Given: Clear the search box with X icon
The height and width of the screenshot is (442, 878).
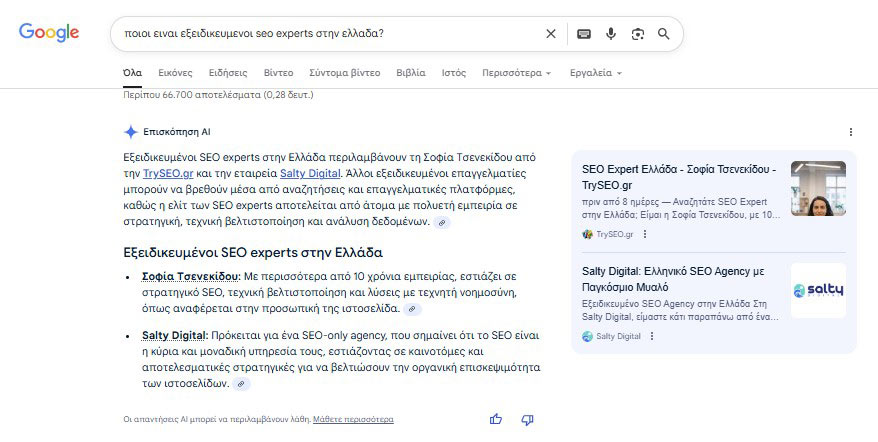Looking at the screenshot, I should coord(550,34).
